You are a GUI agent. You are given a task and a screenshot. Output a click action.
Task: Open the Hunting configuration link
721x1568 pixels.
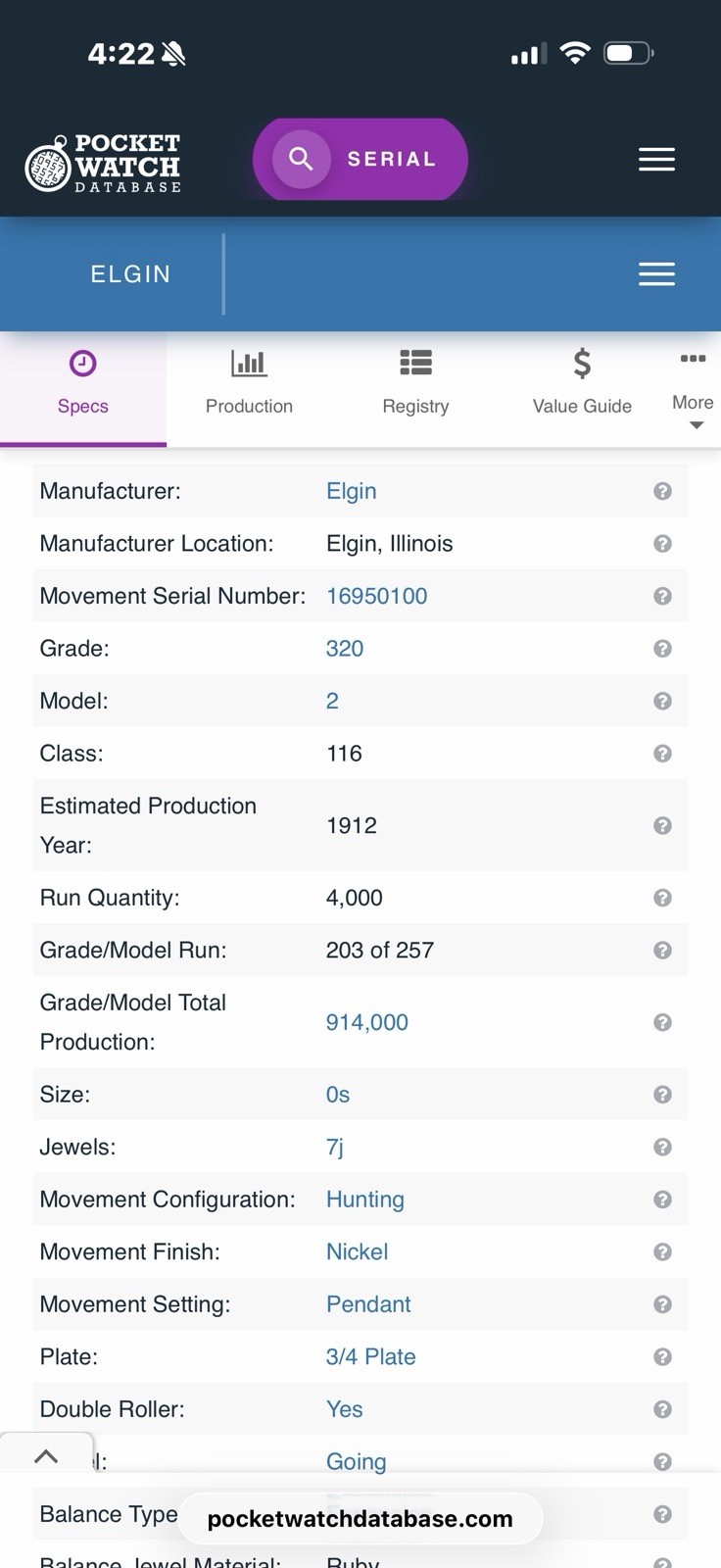(364, 1200)
